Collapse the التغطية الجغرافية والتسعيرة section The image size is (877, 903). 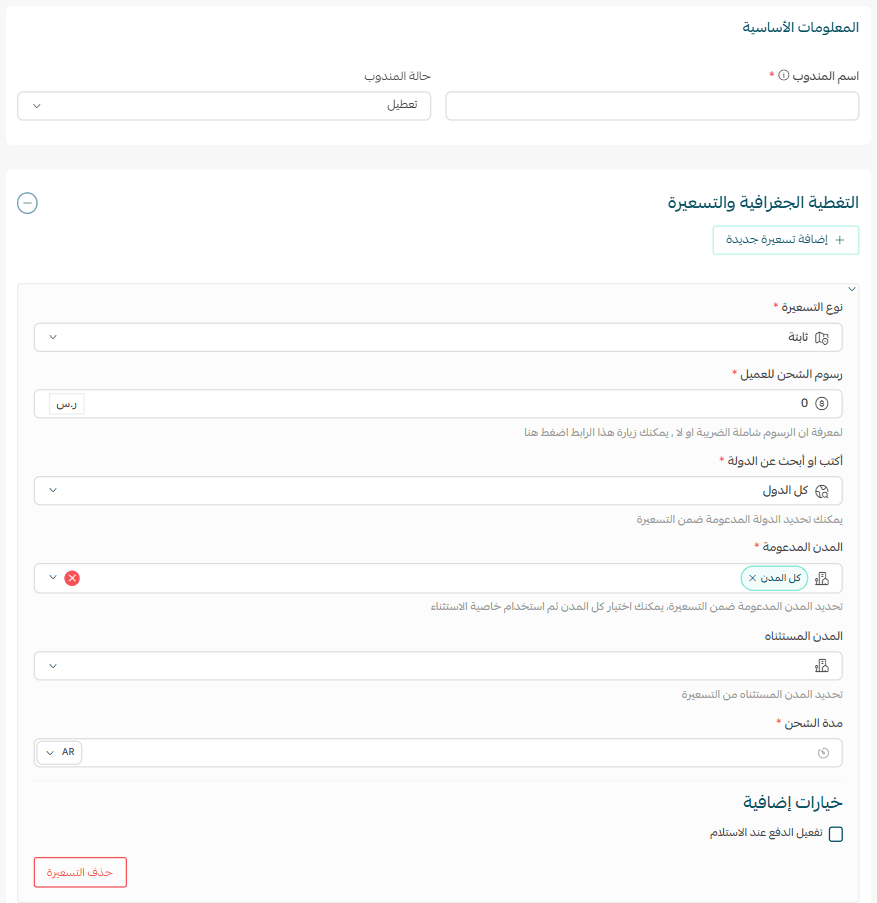pyautogui.click(x=28, y=203)
